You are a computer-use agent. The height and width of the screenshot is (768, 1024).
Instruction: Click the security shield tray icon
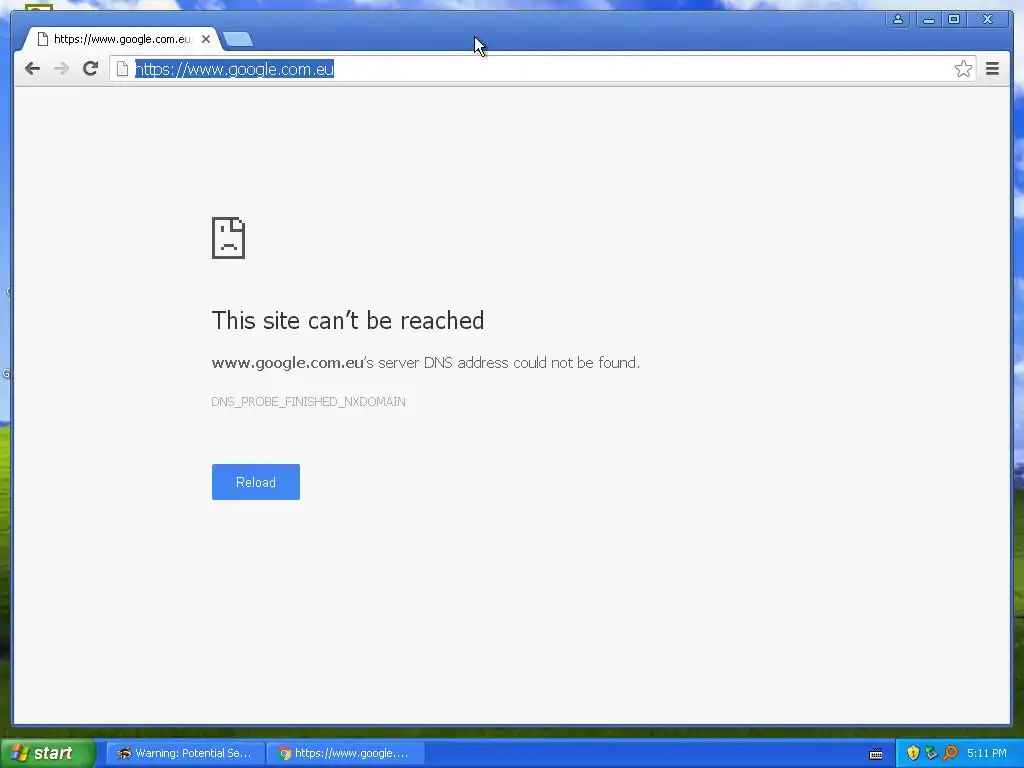913,753
